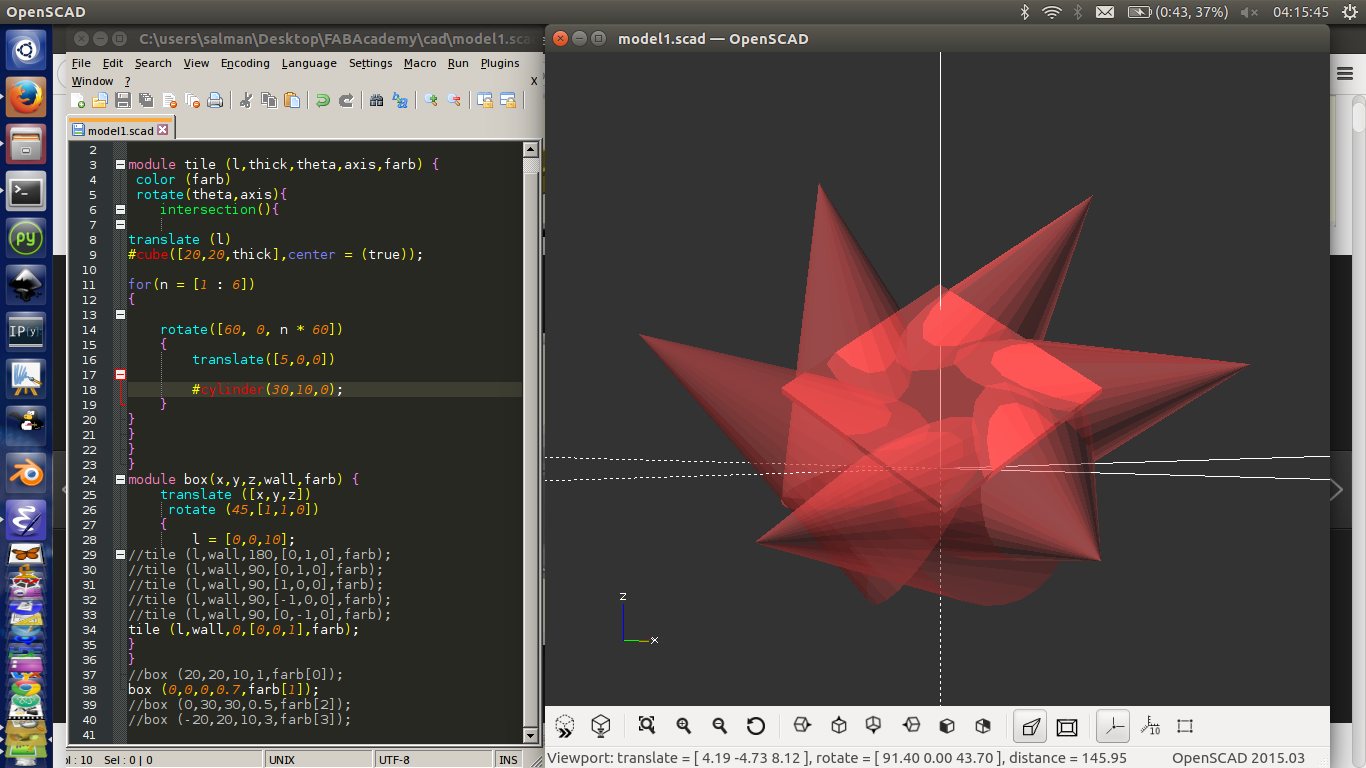The width and height of the screenshot is (1366, 768).
Task: Save the file using the Save toolbar icon
Action: pos(123,100)
